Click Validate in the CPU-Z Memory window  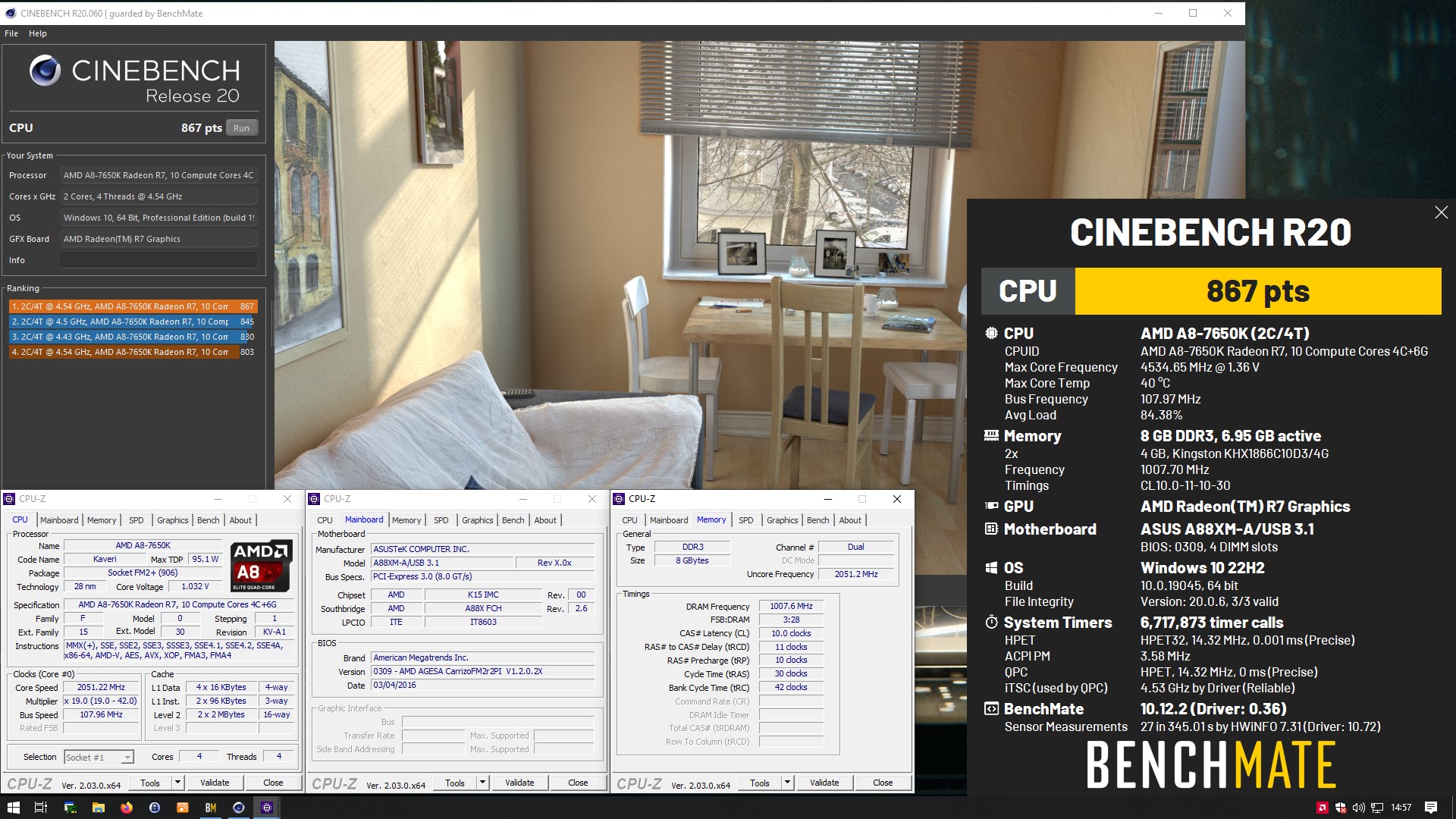click(824, 783)
